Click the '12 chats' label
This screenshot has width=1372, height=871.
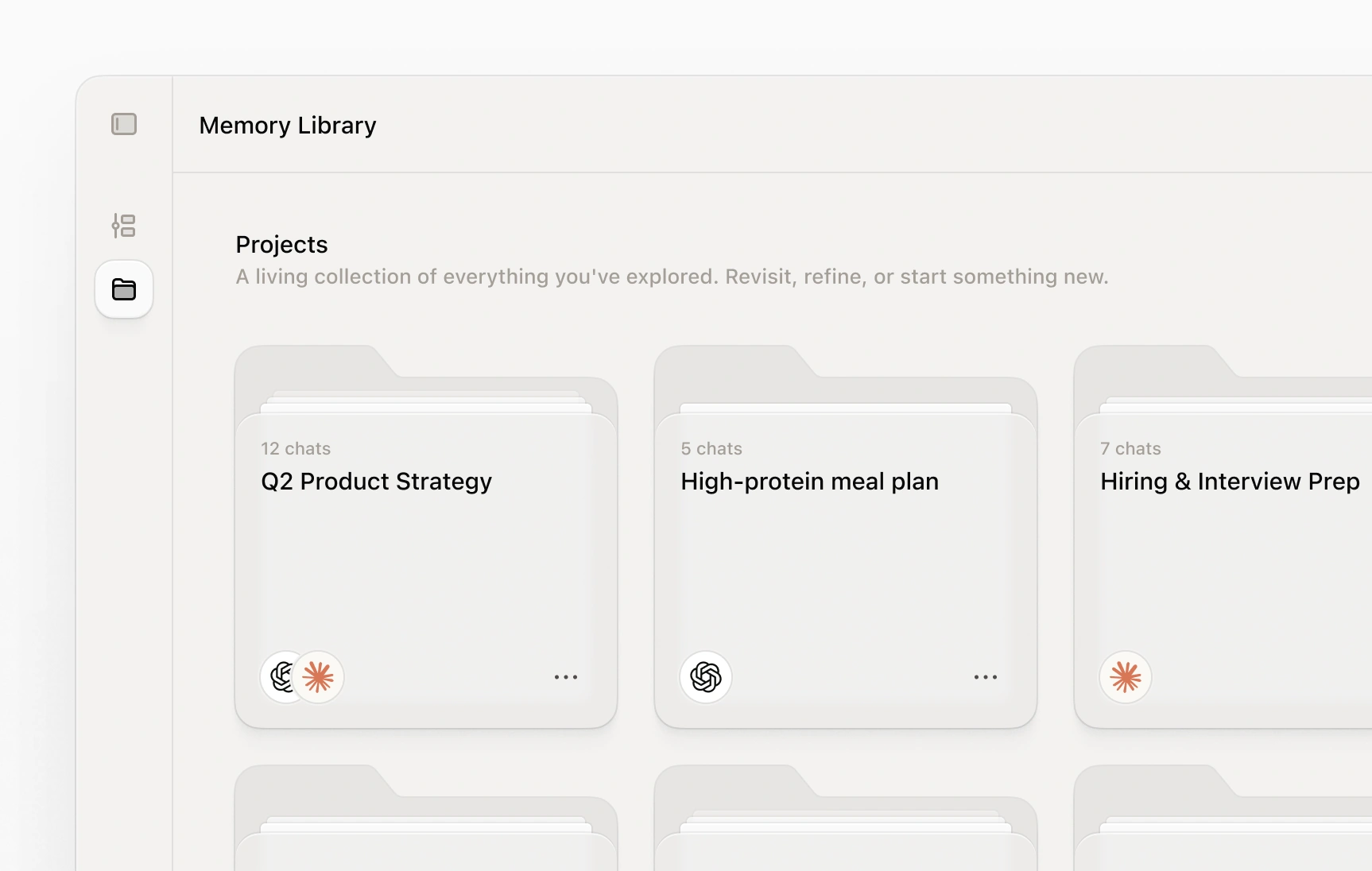(296, 448)
